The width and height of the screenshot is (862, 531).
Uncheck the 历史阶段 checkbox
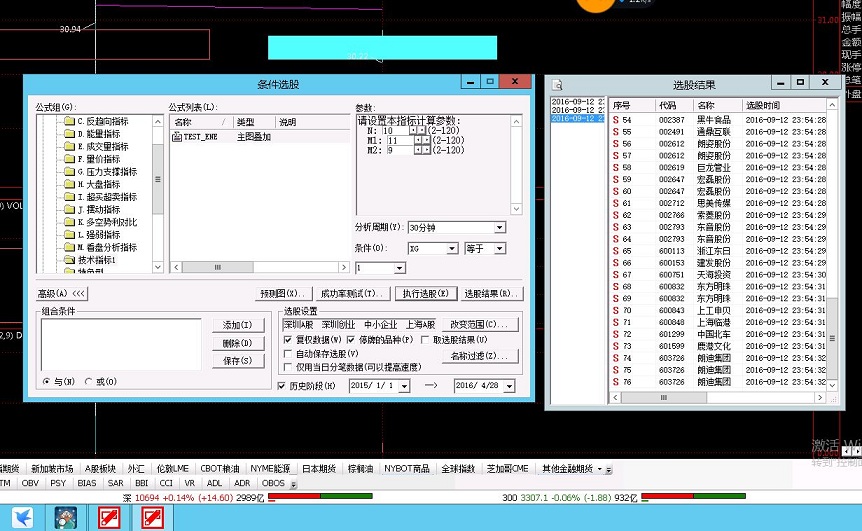click(281, 385)
